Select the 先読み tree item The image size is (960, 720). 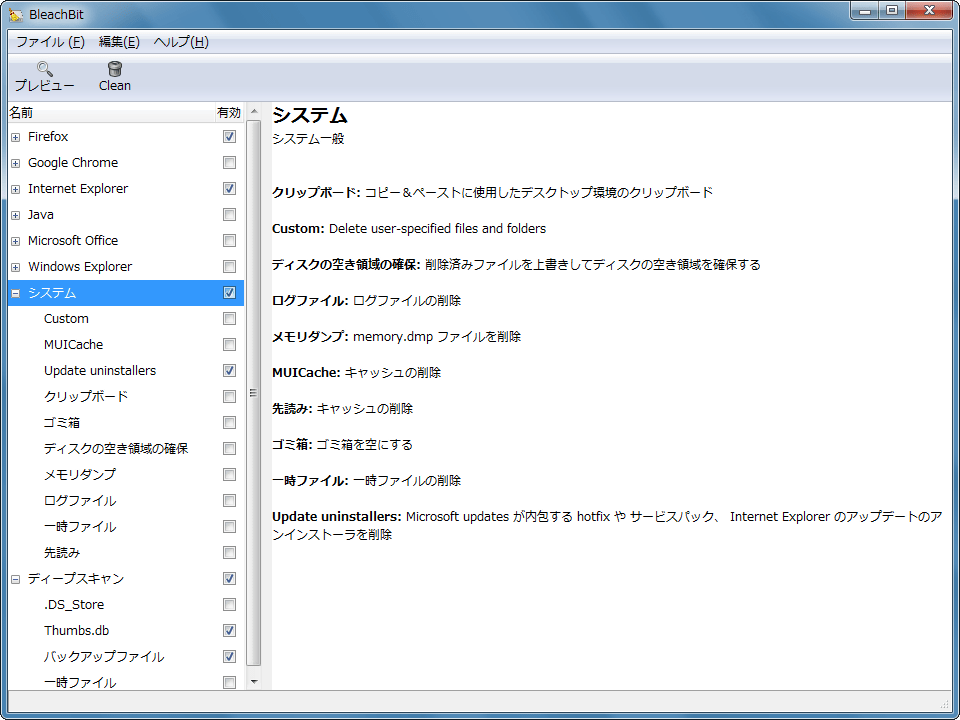[62, 553]
